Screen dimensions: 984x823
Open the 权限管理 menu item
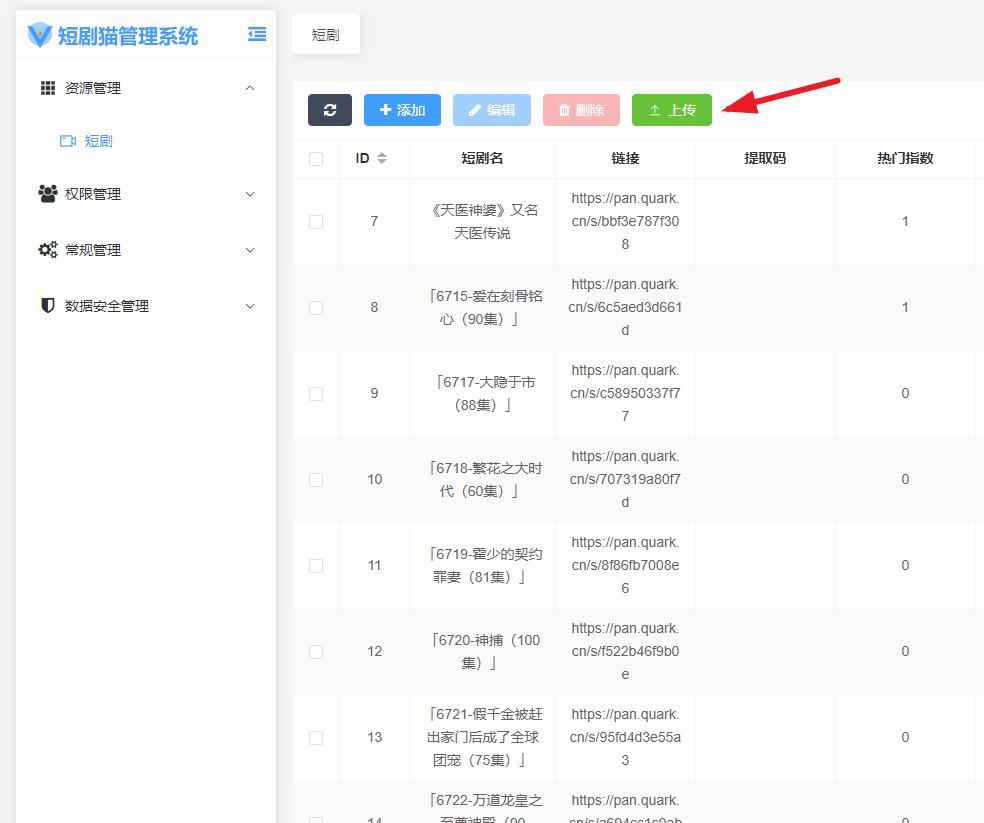click(x=148, y=194)
